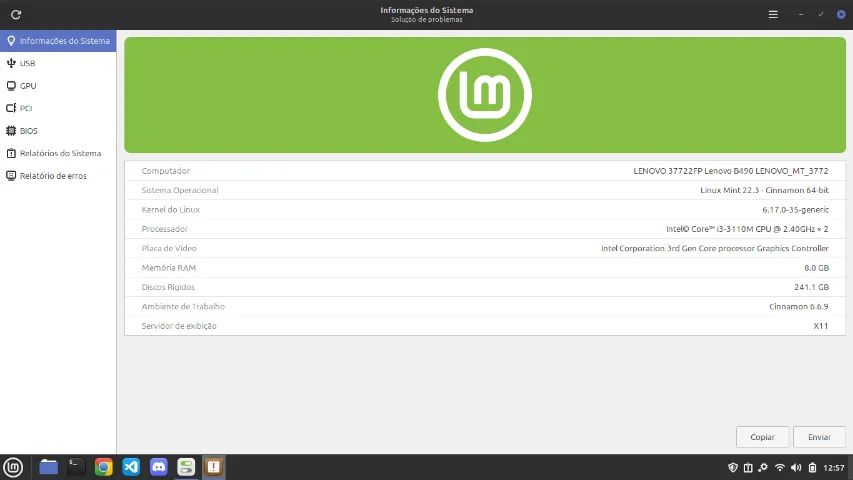Click the Memória RAM value '8.0 GB'

(x=817, y=268)
